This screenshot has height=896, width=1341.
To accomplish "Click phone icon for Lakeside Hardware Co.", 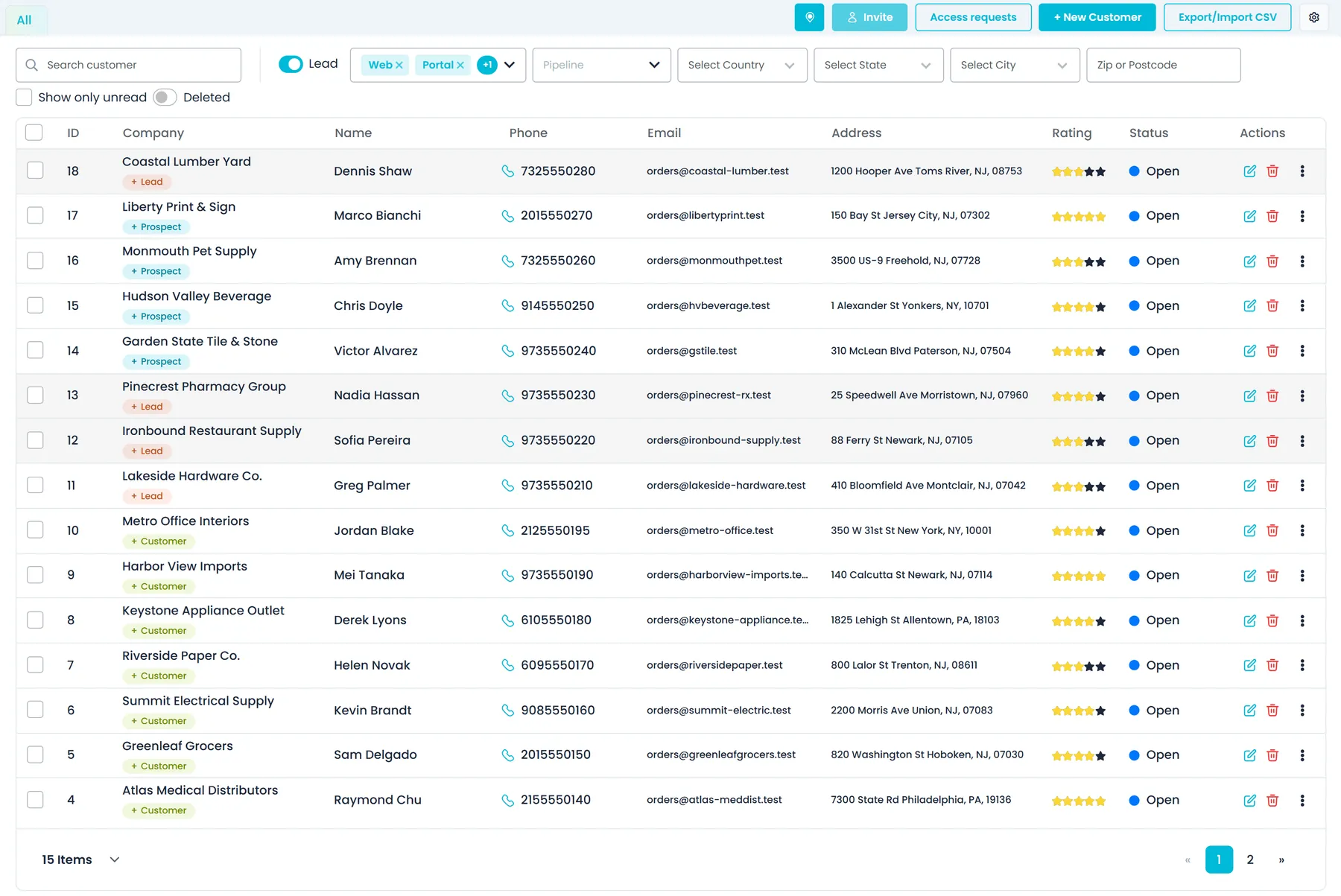I will tap(508, 486).
